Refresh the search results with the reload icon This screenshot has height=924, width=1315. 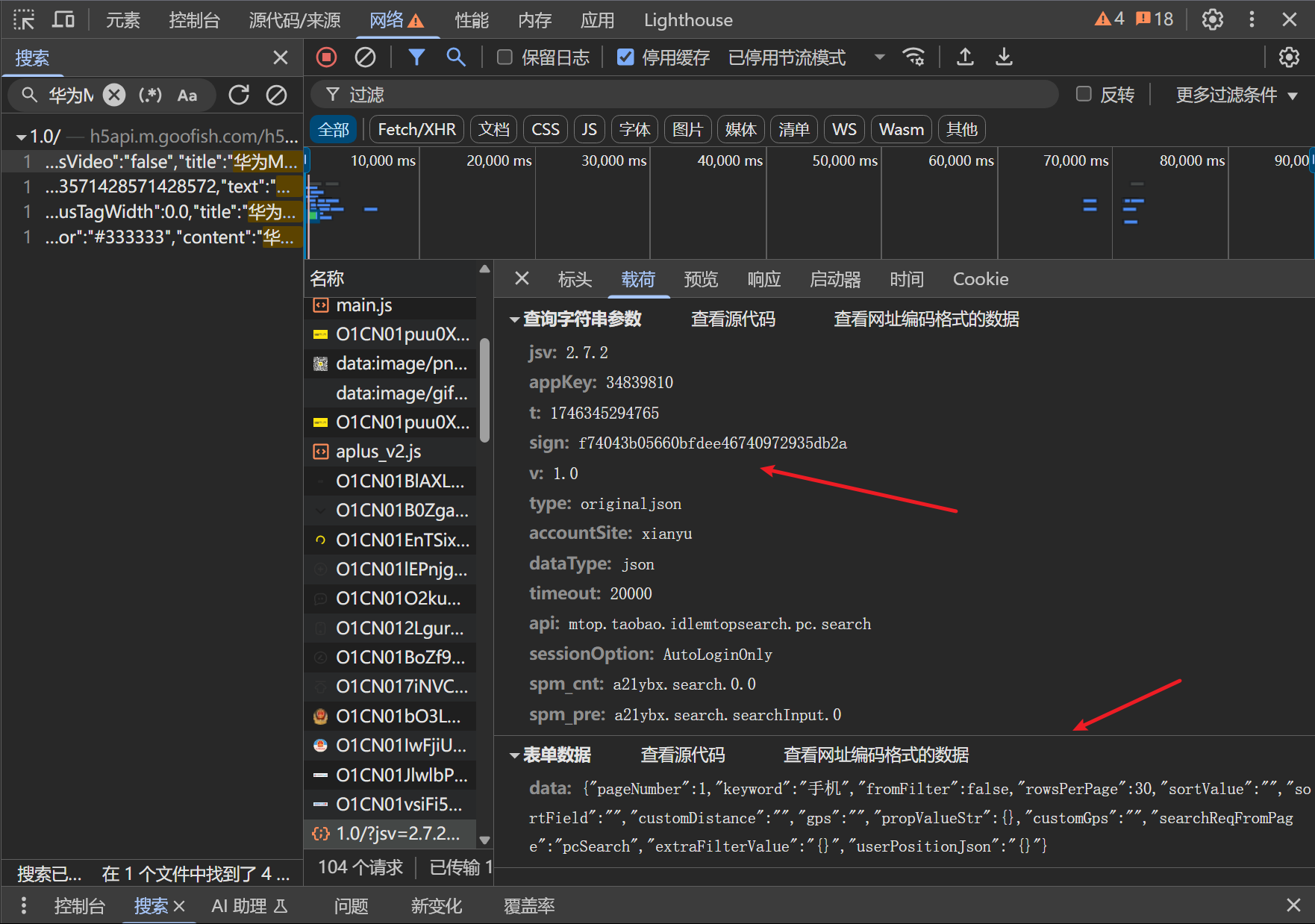pyautogui.click(x=239, y=95)
